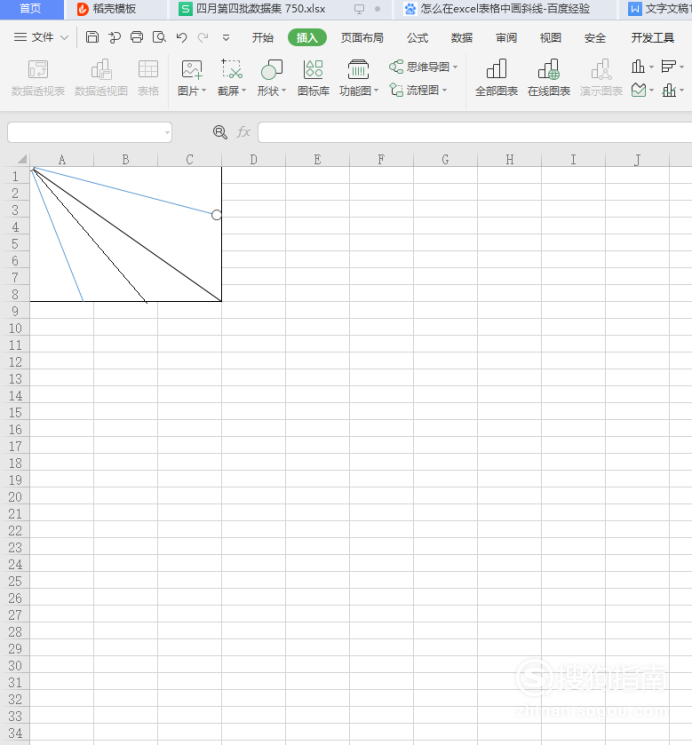Open the Security (安全) tab
Image resolution: width=692 pixels, height=745 pixels.
595,38
